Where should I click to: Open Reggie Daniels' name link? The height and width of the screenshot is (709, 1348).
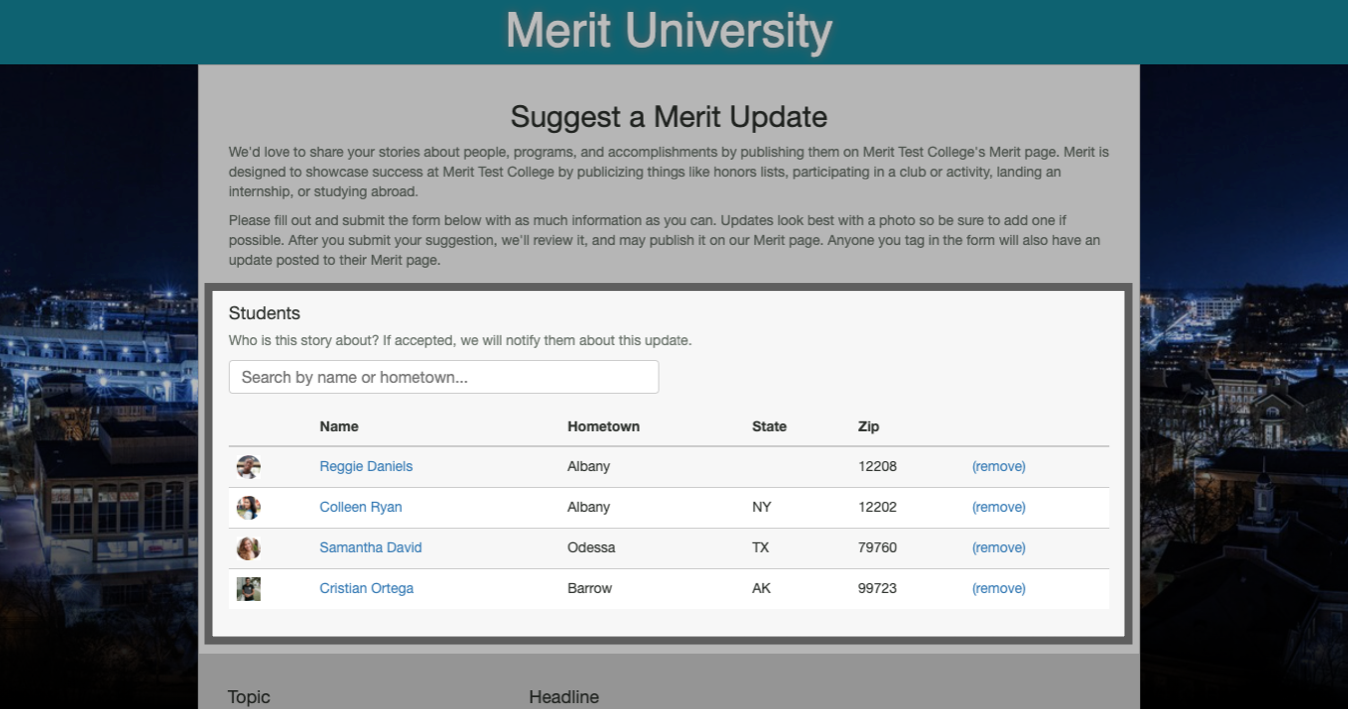(366, 467)
